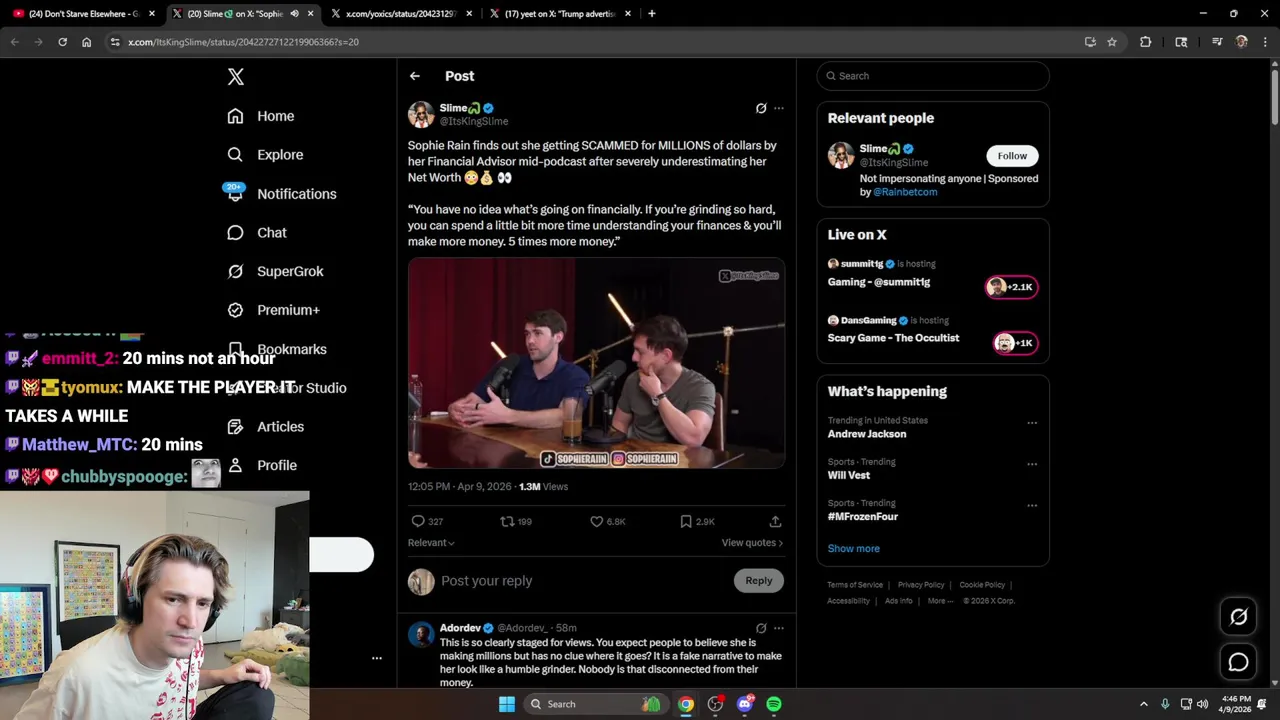The image size is (1280, 720).
Task: Open Articles in the sidebar
Action: [266, 426]
